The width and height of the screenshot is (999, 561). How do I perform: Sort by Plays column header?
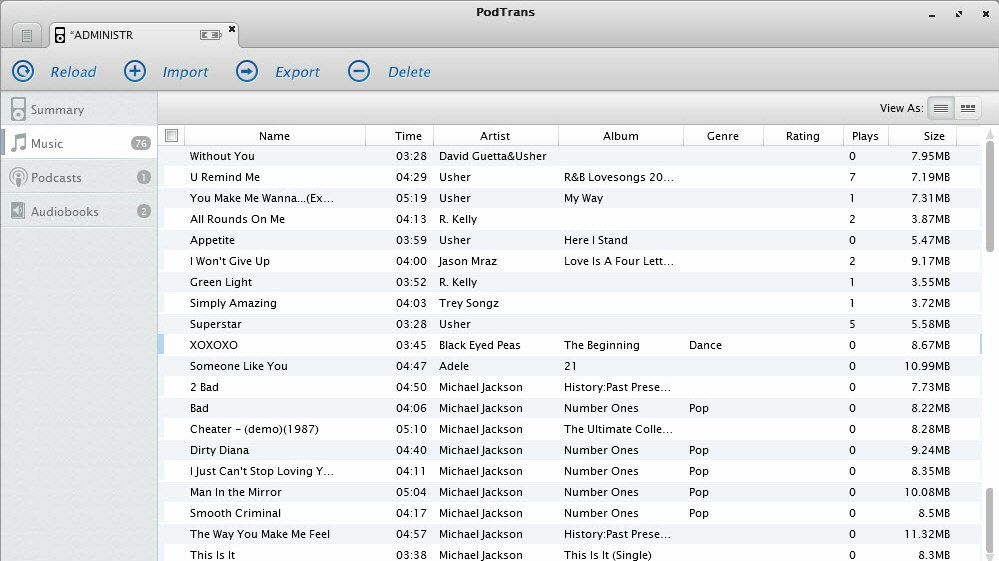(865, 136)
